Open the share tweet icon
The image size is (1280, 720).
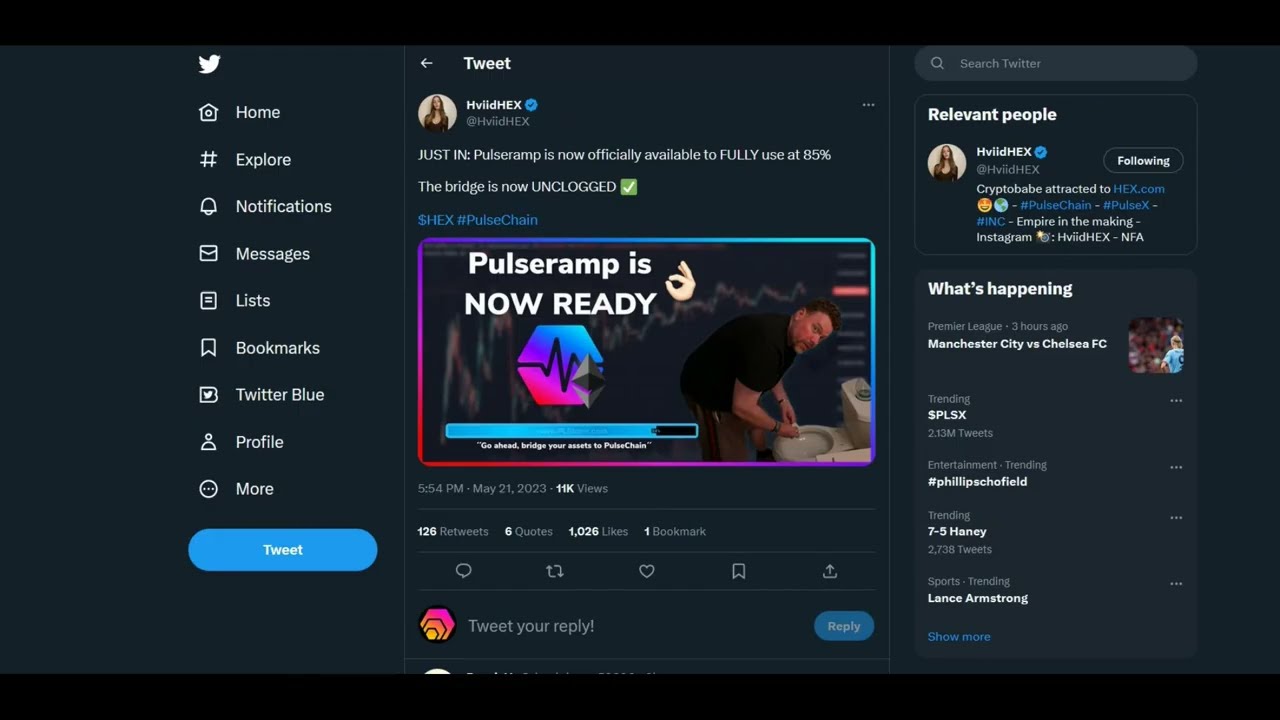[829, 571]
